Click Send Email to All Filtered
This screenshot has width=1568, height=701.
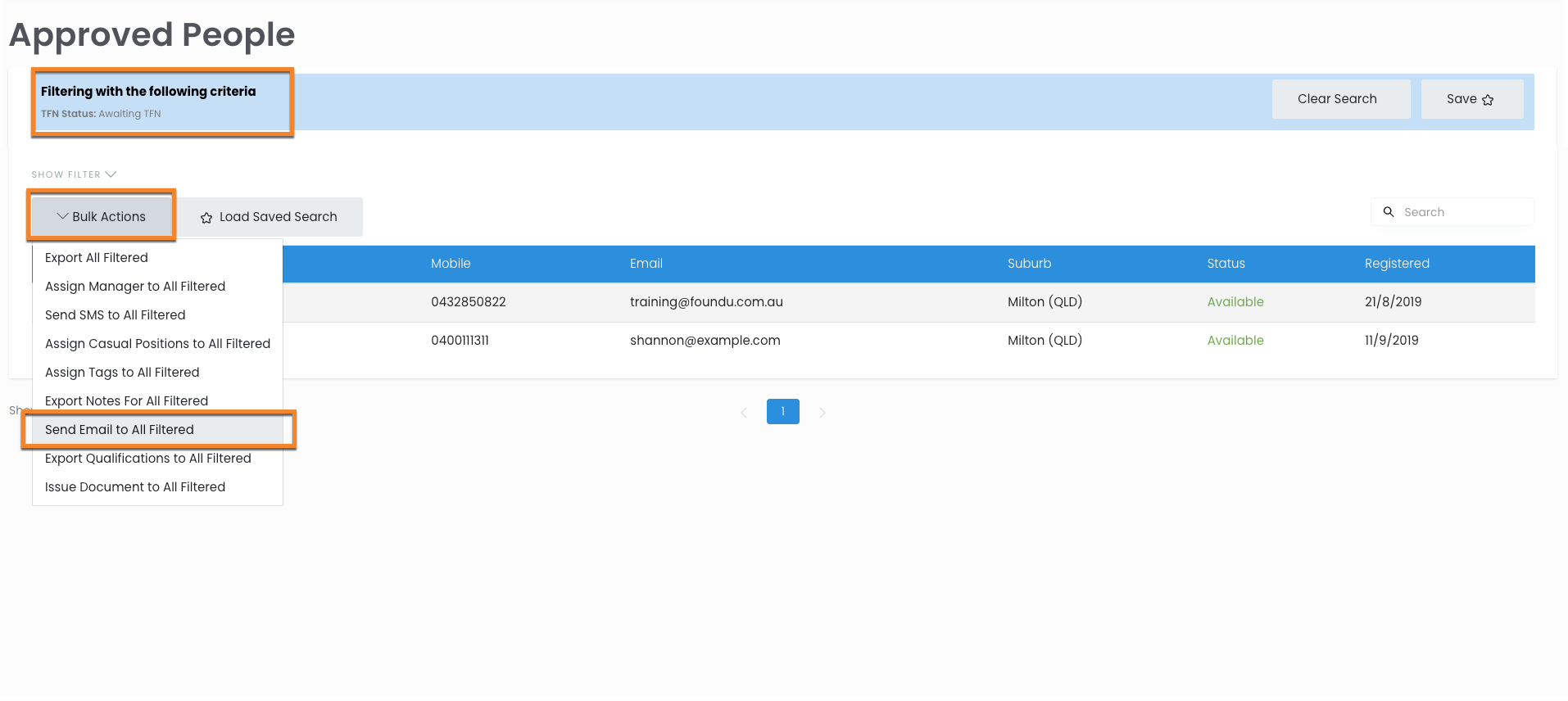(x=120, y=430)
